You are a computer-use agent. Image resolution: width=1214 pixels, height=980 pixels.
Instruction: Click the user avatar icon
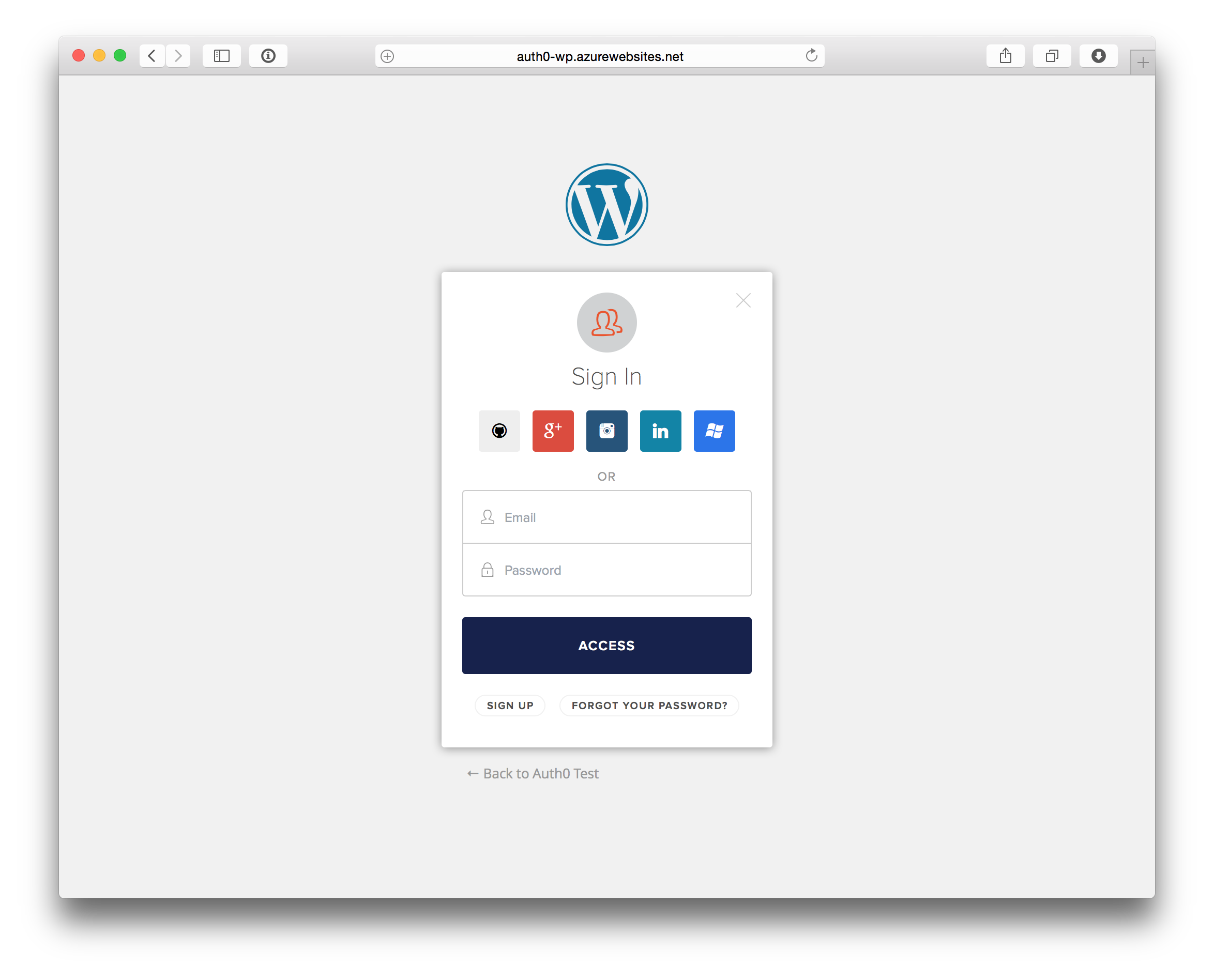(x=606, y=321)
